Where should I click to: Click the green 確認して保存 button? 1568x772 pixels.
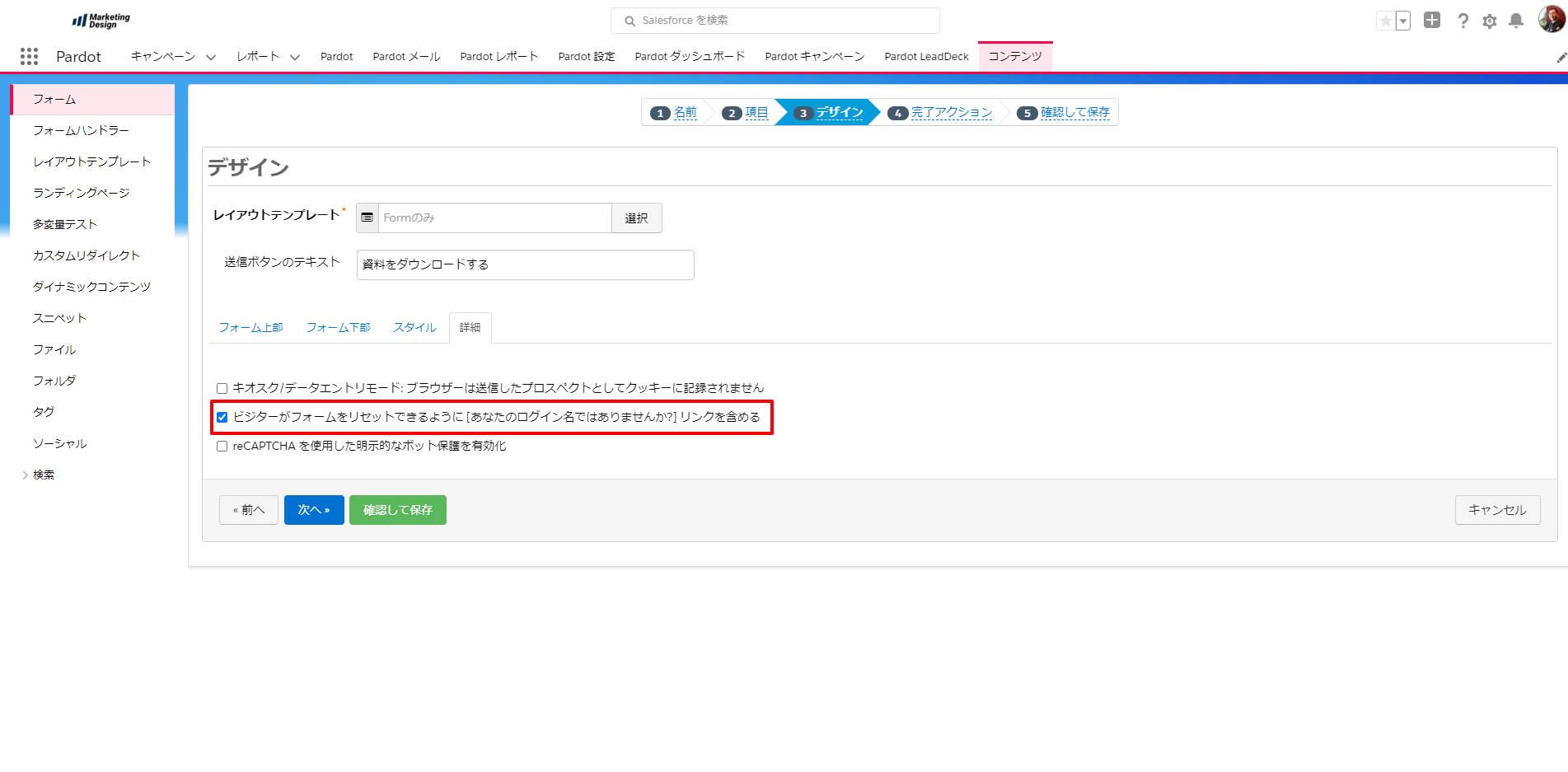click(x=397, y=510)
